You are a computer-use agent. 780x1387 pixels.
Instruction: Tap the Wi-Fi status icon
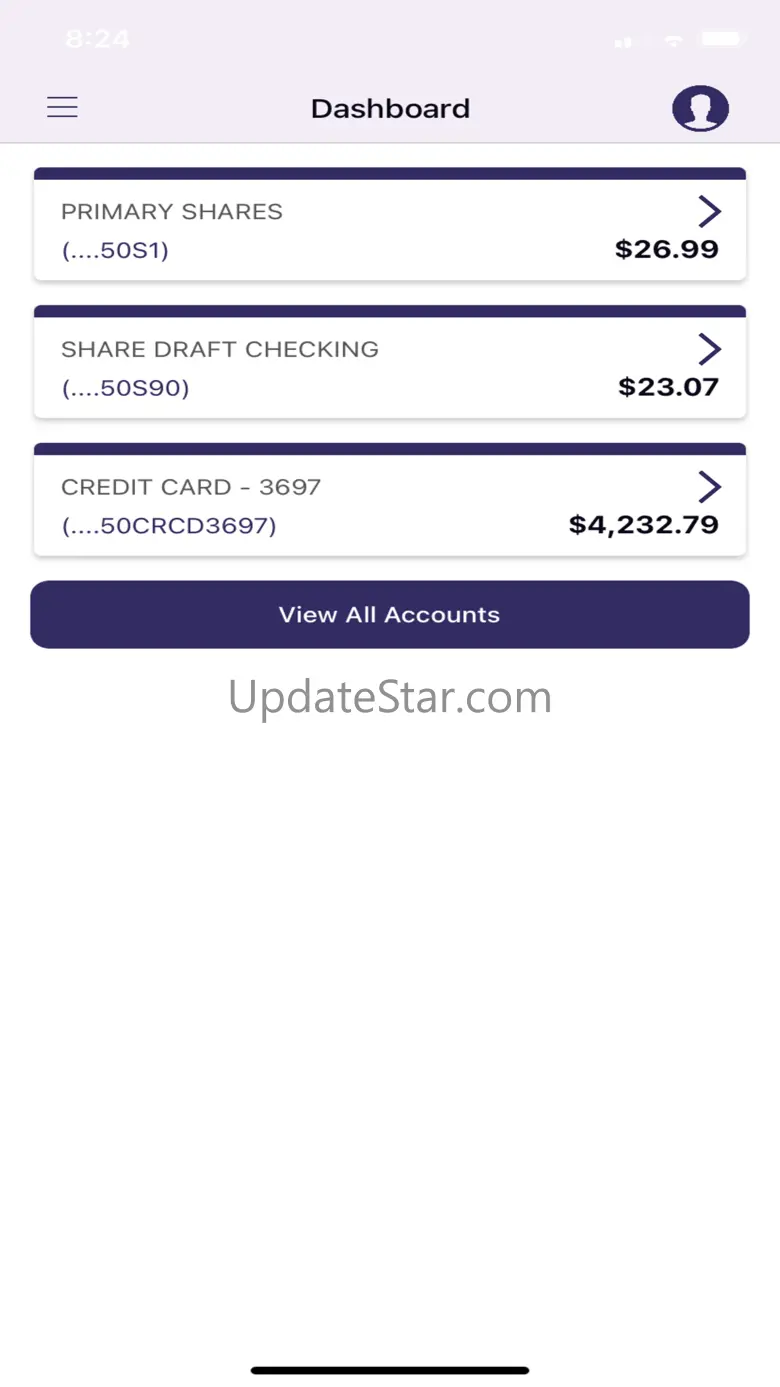click(674, 41)
